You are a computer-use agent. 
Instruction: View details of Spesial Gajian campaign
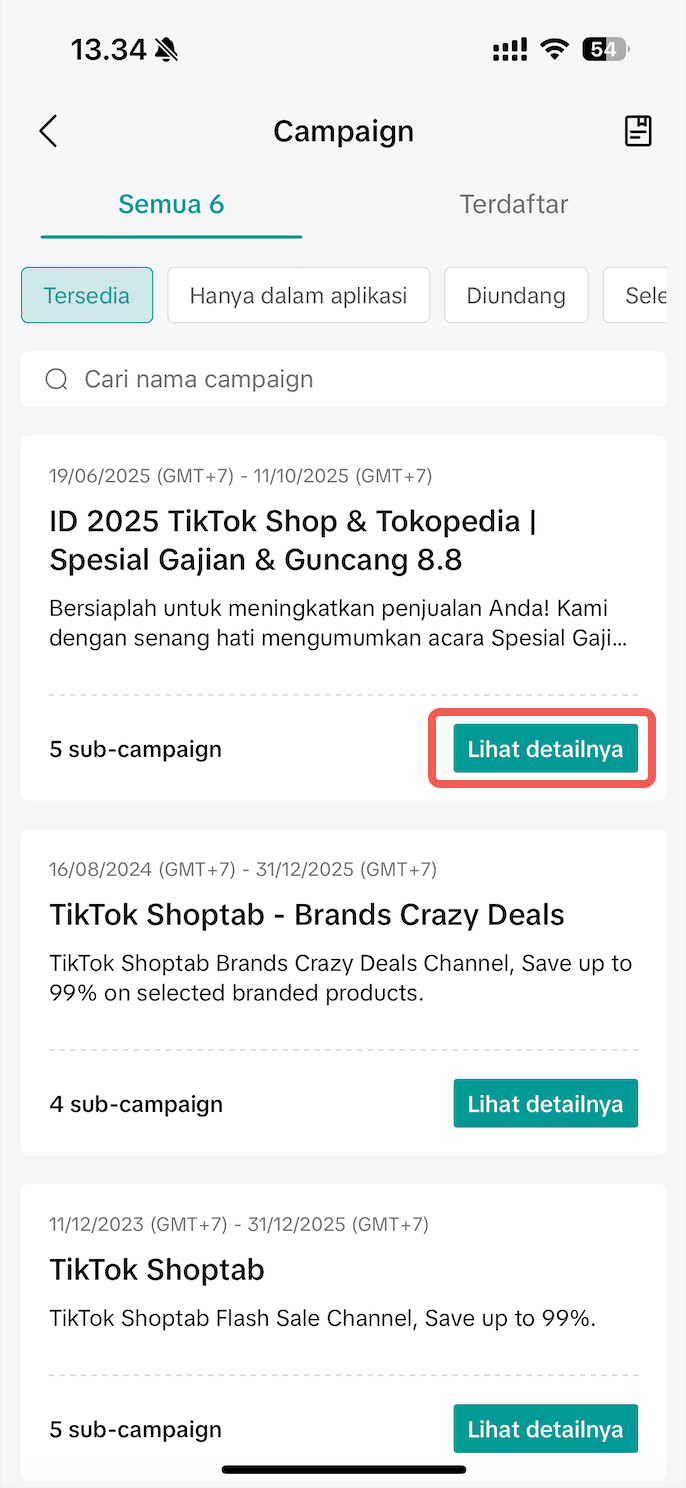(x=545, y=749)
